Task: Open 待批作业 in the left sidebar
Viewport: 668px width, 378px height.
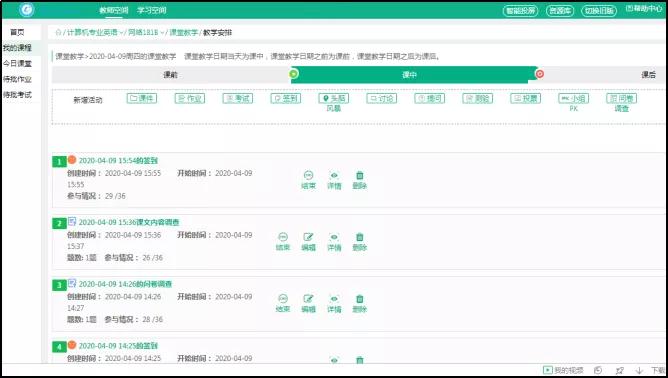Action: pyautogui.click(x=17, y=79)
